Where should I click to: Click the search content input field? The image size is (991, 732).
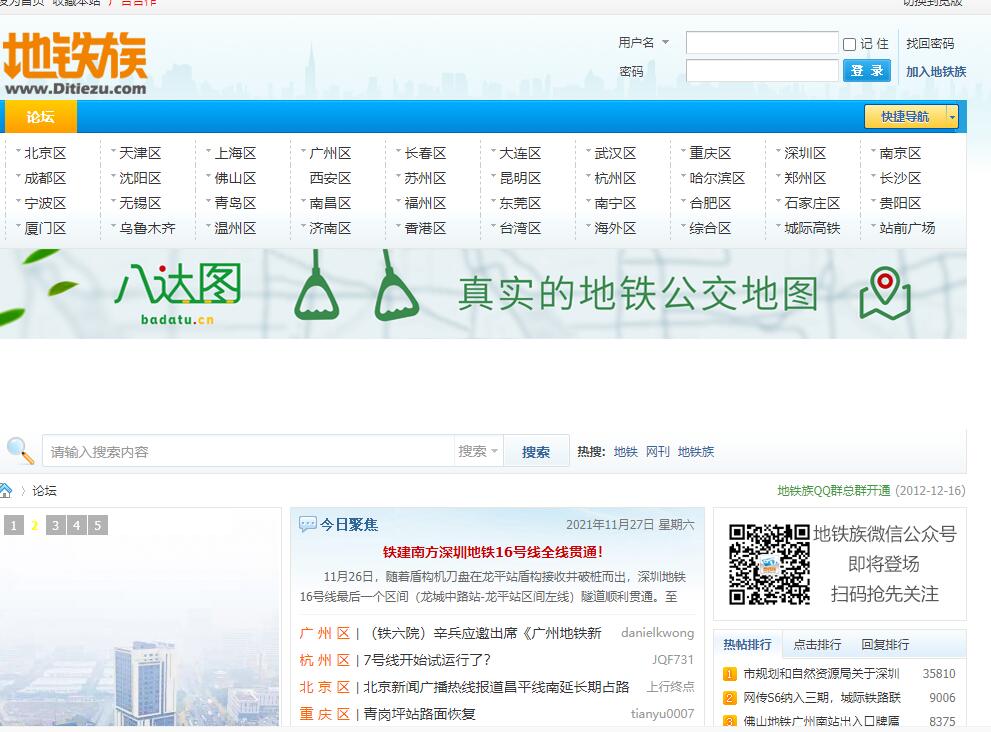[250, 452]
